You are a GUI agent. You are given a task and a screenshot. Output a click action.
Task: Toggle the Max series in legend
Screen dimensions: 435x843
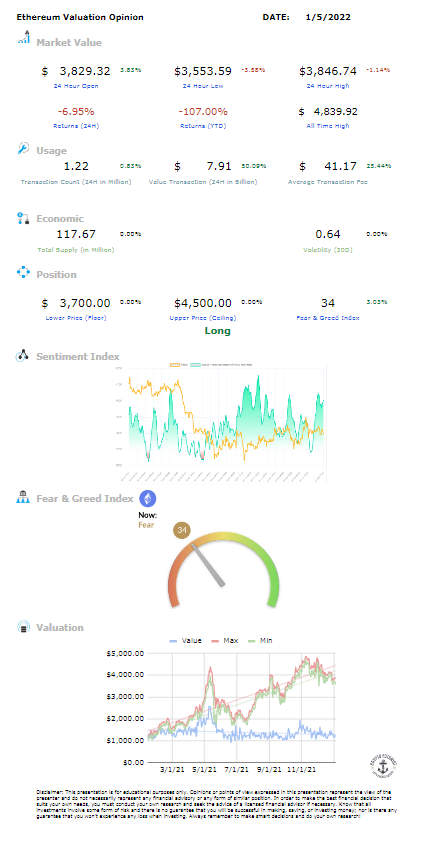[x=226, y=640]
